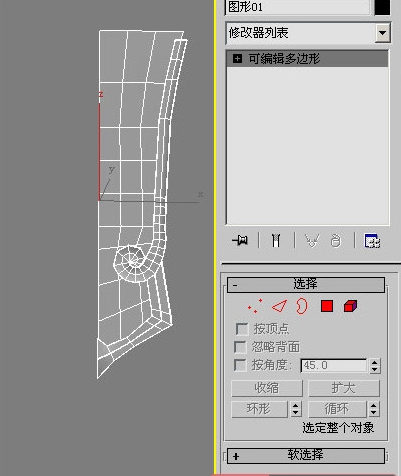The width and height of the screenshot is (401, 476).
Task: Enable 按顶点 checkbox
Action: (242, 329)
